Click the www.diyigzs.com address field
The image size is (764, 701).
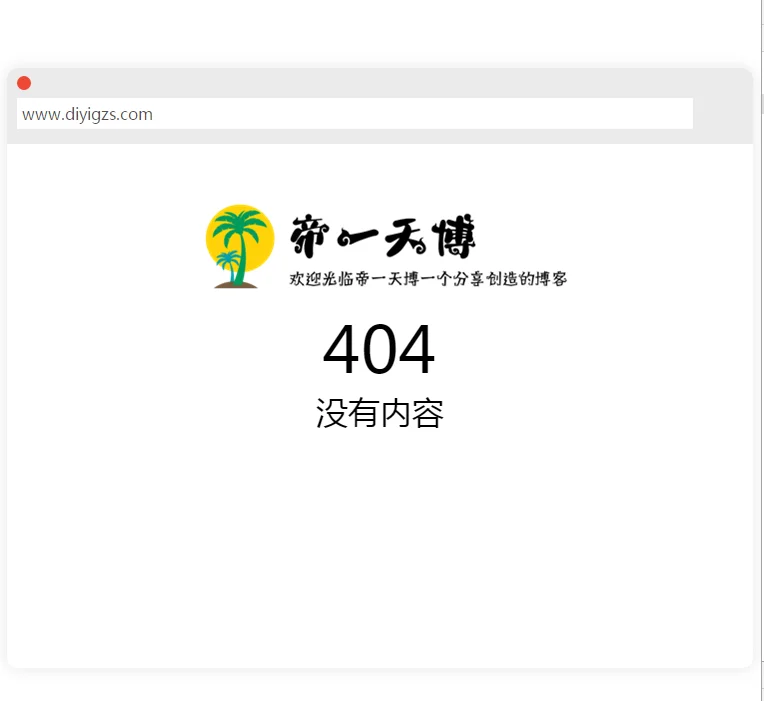pyautogui.click(x=355, y=114)
